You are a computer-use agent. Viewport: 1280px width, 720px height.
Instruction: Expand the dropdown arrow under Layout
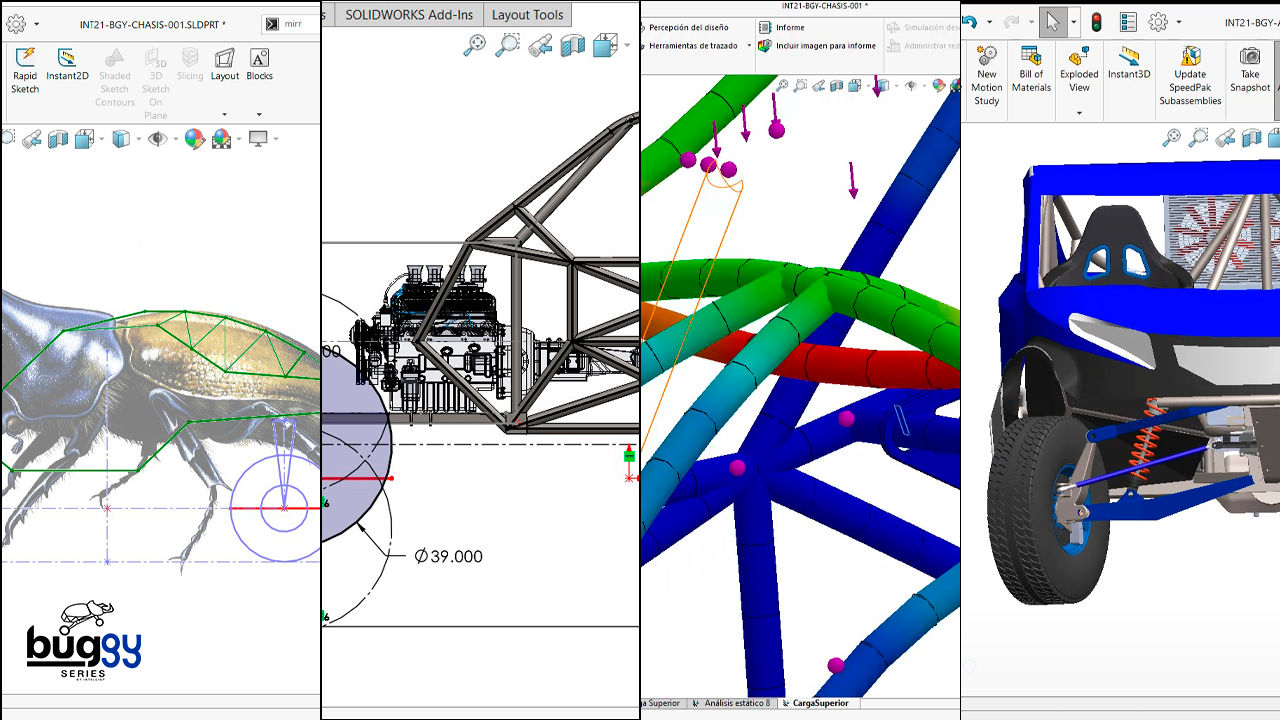click(225, 115)
